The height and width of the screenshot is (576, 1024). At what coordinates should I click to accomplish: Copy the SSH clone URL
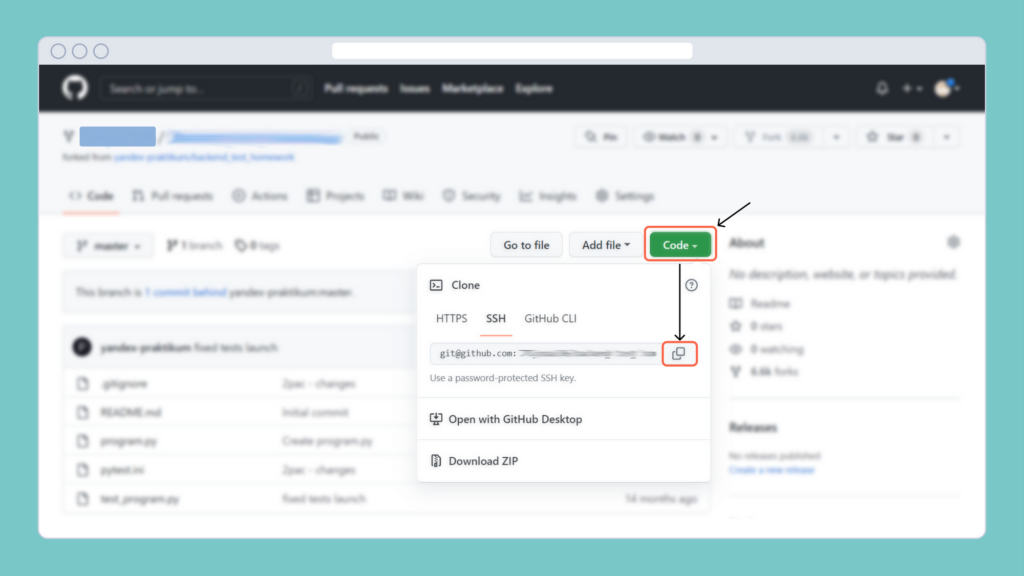[x=678, y=353]
